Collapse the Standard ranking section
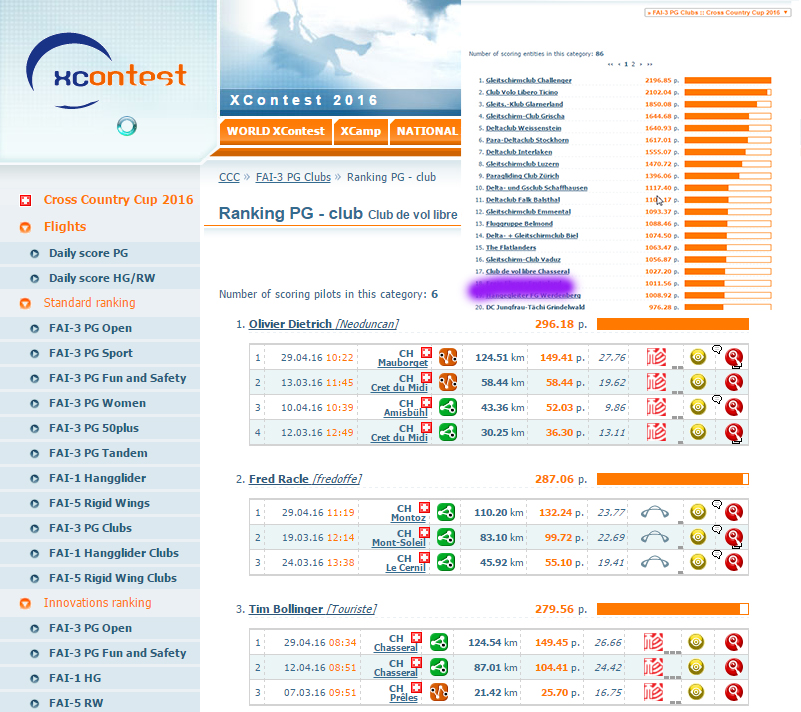This screenshot has height=712, width=801. click(25, 303)
